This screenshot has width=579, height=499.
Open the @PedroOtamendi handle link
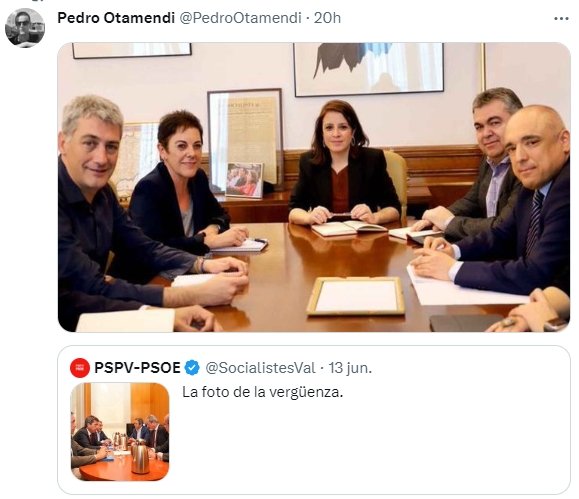[x=240, y=18]
